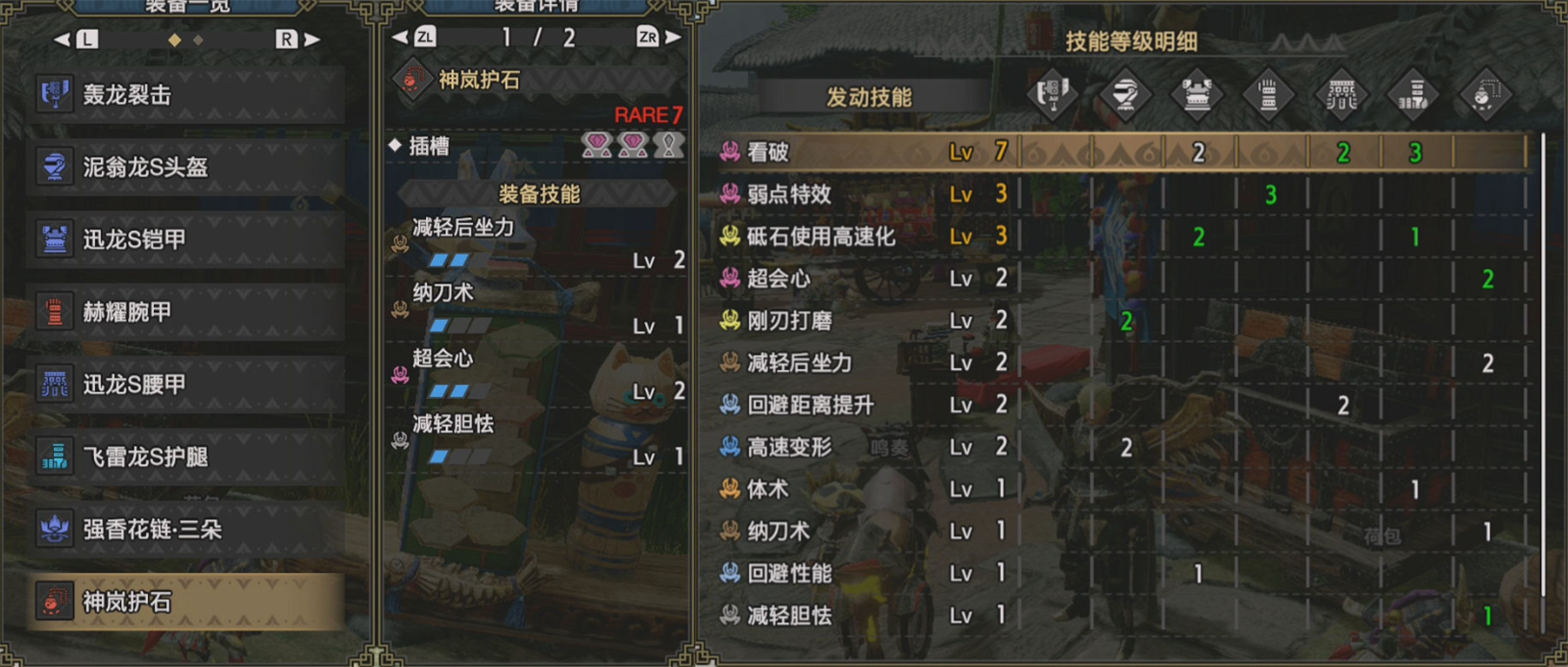
Task: Go to the next equipment list page with R
Action: 296,39
